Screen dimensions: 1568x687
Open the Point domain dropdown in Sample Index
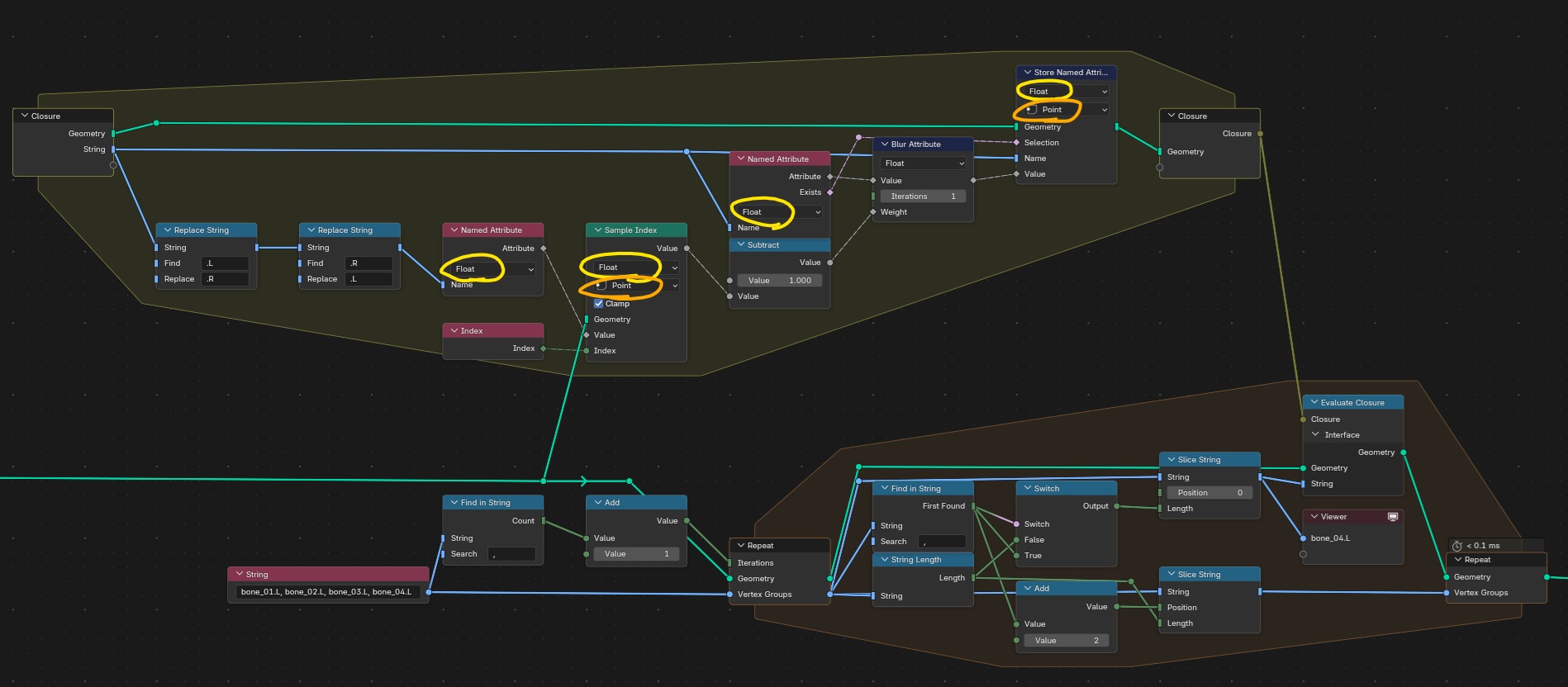pos(635,286)
